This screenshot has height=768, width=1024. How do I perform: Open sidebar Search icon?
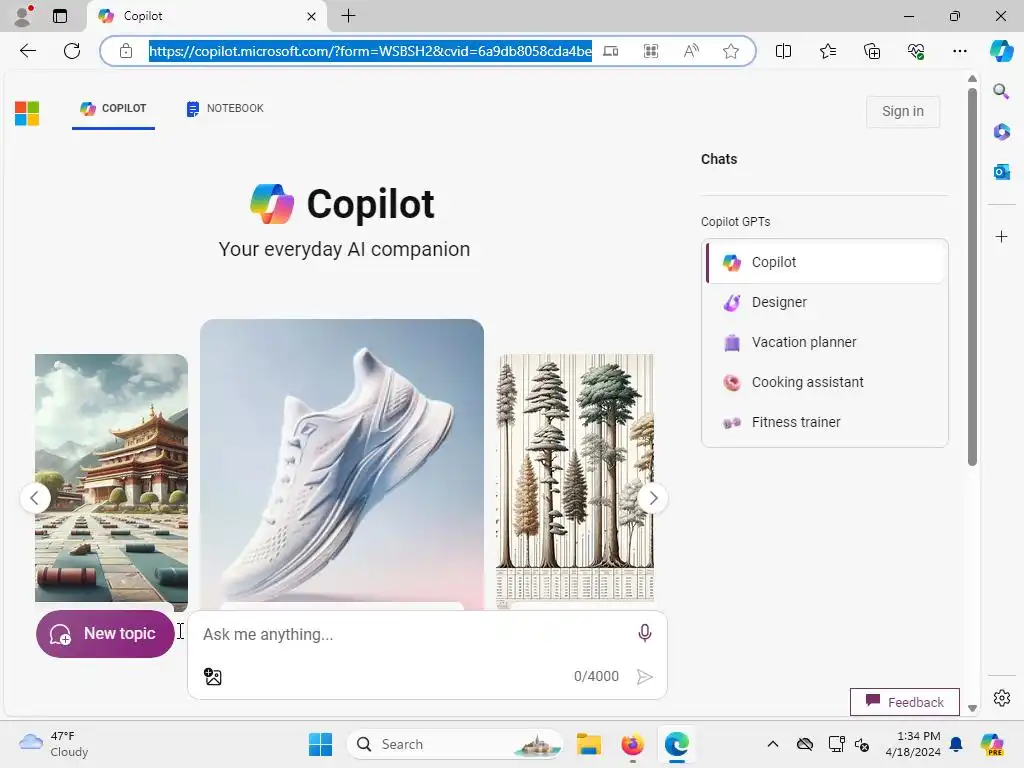tap(1001, 91)
